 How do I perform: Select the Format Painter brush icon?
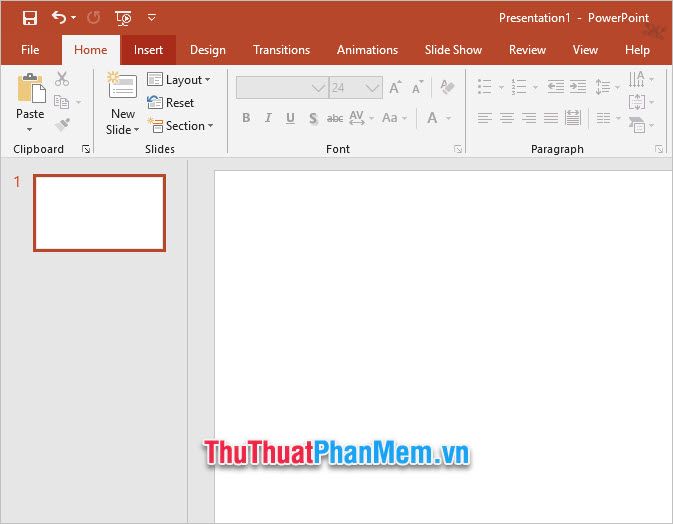(x=62, y=125)
